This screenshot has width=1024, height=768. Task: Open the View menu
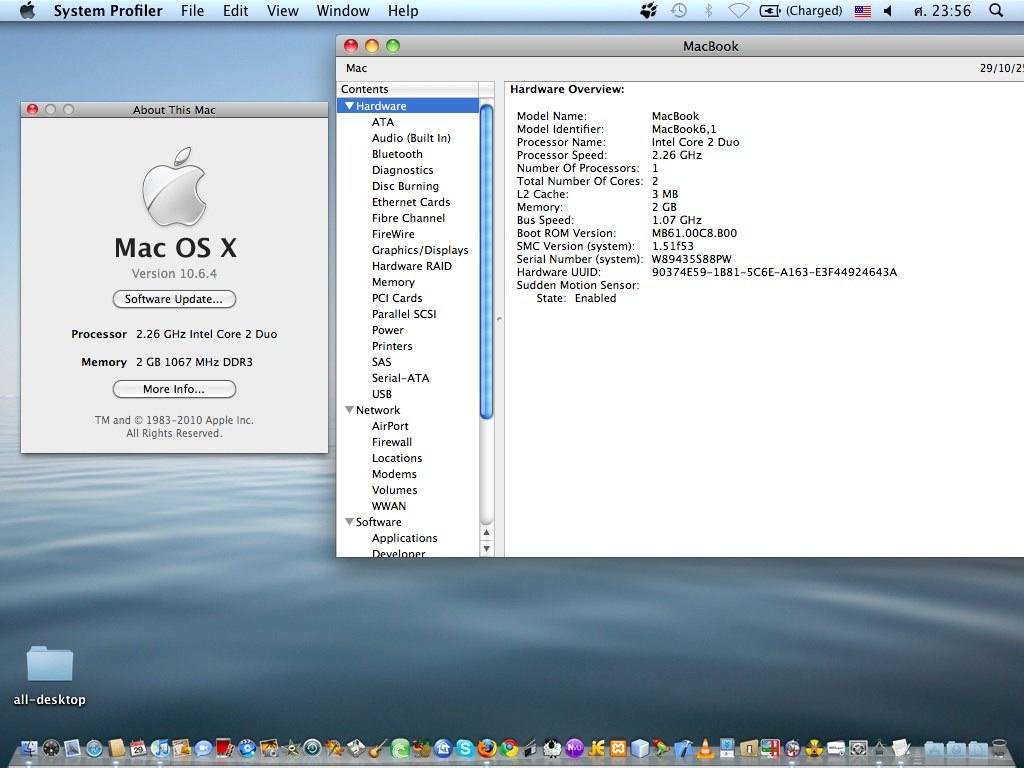(x=283, y=11)
